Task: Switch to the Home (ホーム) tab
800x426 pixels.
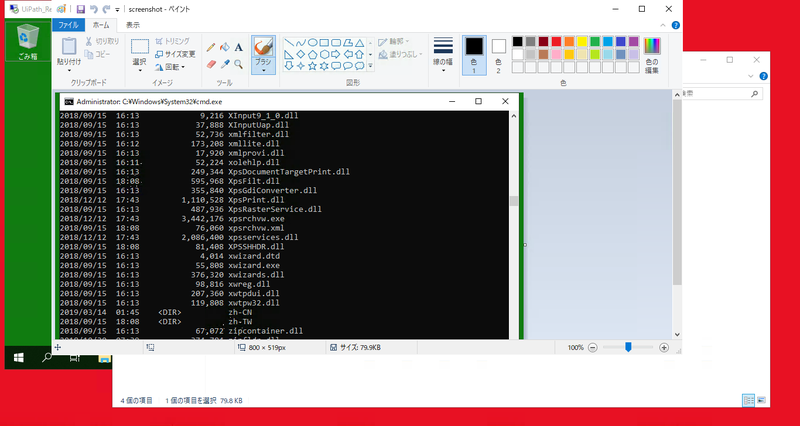Action: click(x=101, y=25)
